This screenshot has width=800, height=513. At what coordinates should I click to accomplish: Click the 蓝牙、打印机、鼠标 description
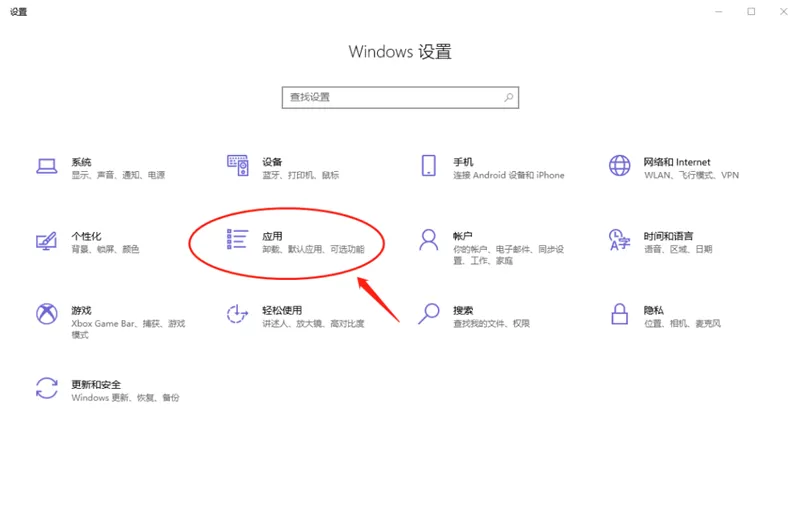(x=301, y=175)
